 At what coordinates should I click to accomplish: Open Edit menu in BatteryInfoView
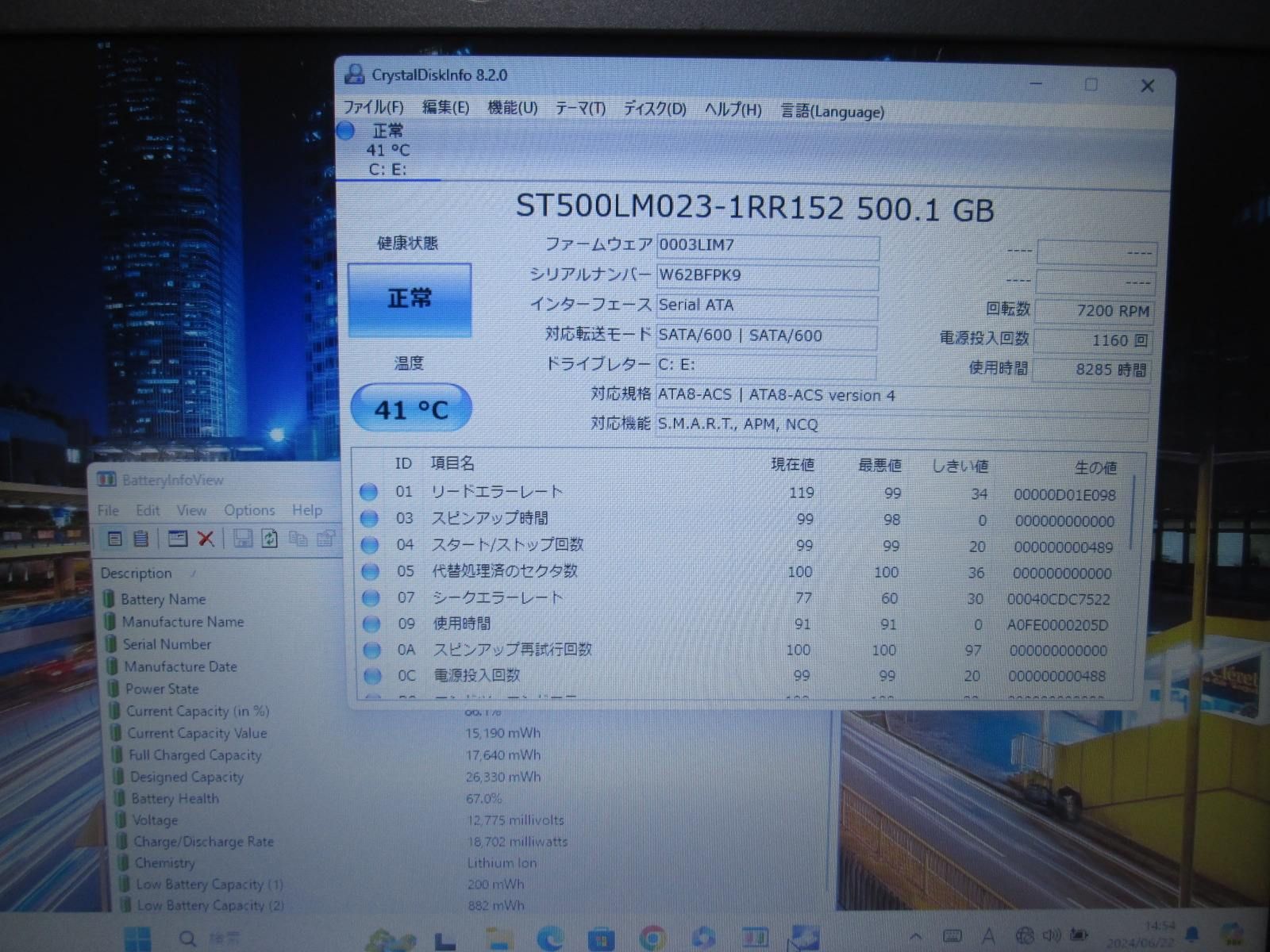pyautogui.click(x=148, y=510)
